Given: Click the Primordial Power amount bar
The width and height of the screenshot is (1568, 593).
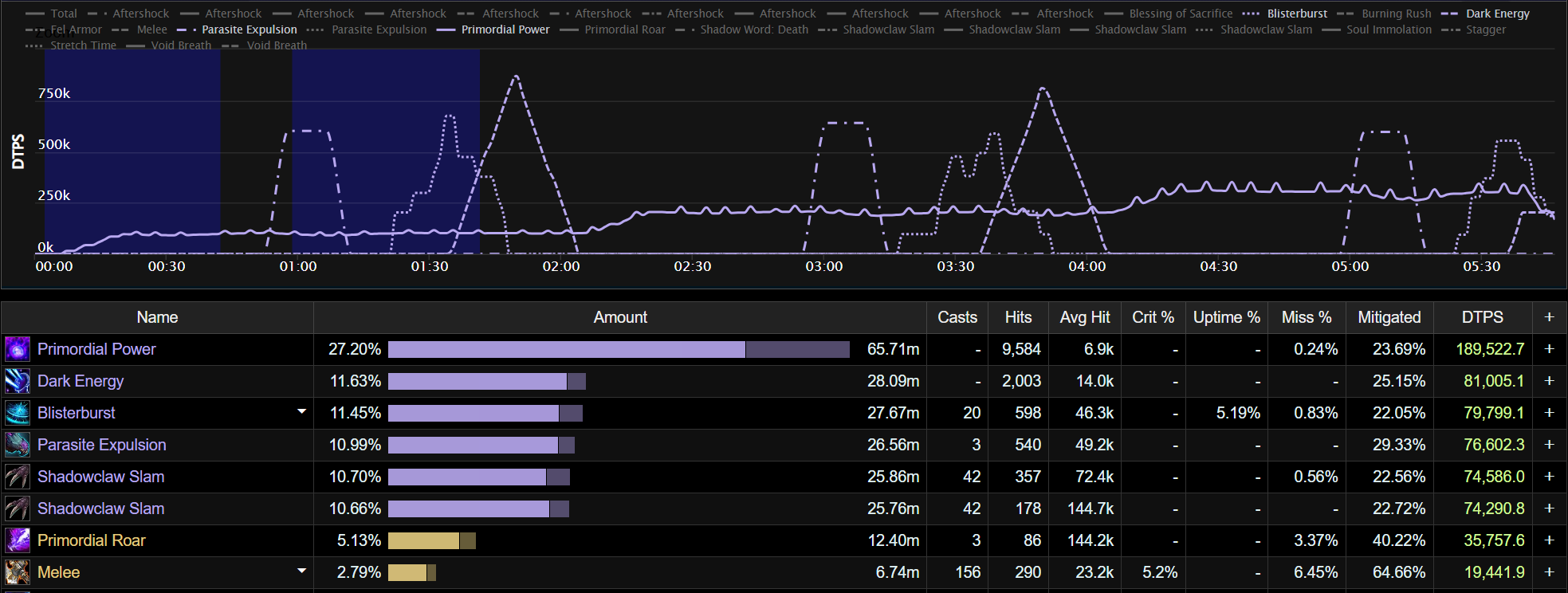Looking at the screenshot, I should pos(566,349).
